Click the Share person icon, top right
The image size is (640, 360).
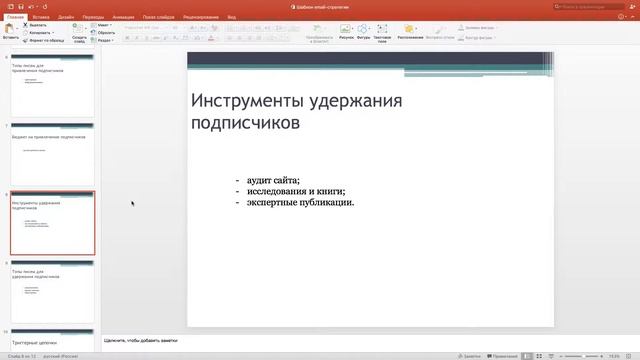coord(632,7)
